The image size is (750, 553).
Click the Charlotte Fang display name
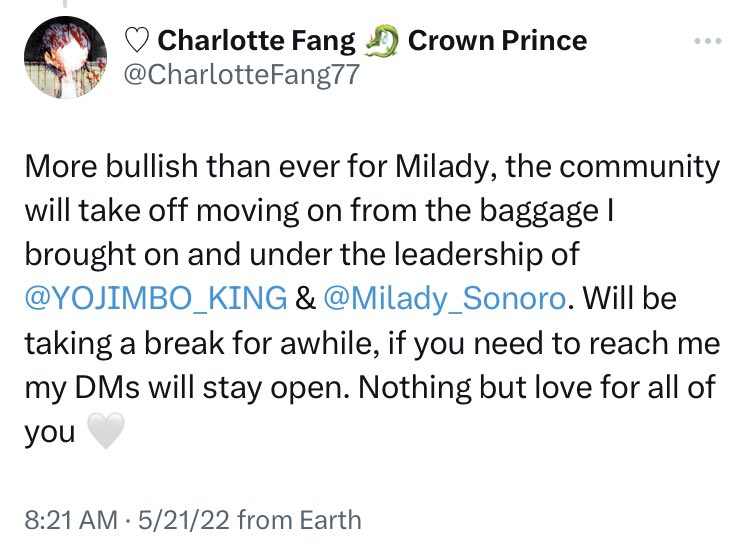[257, 41]
